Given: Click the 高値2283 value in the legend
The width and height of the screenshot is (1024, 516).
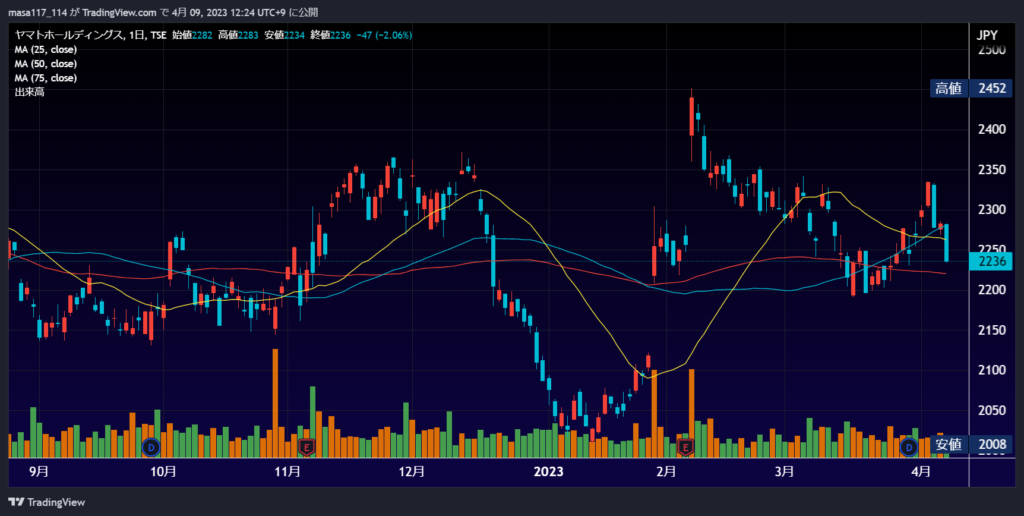Looking at the screenshot, I should click(238, 35).
